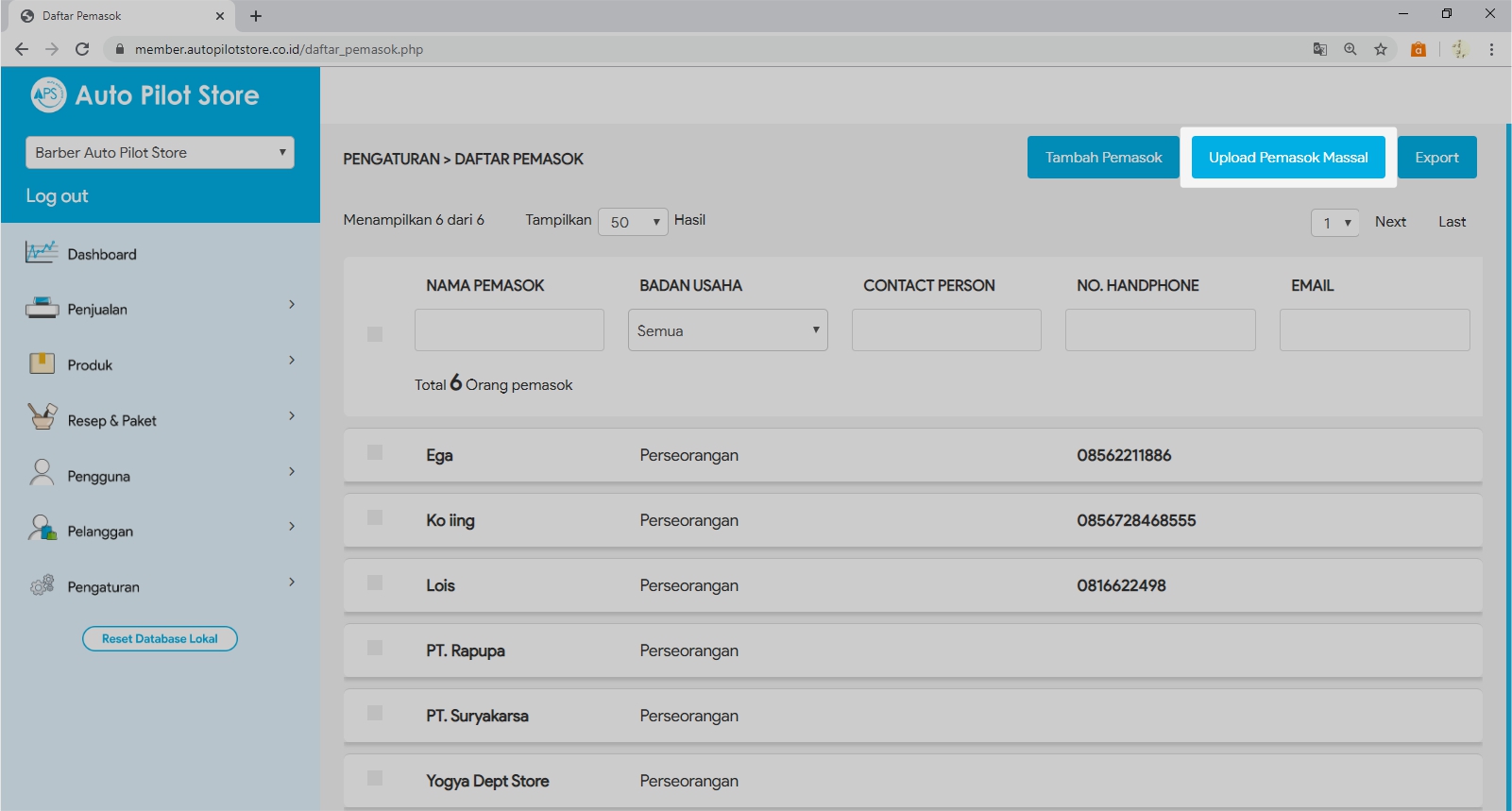Tick the checkbox for supplier Ega
The width and height of the screenshot is (1512, 811).
coord(375,453)
